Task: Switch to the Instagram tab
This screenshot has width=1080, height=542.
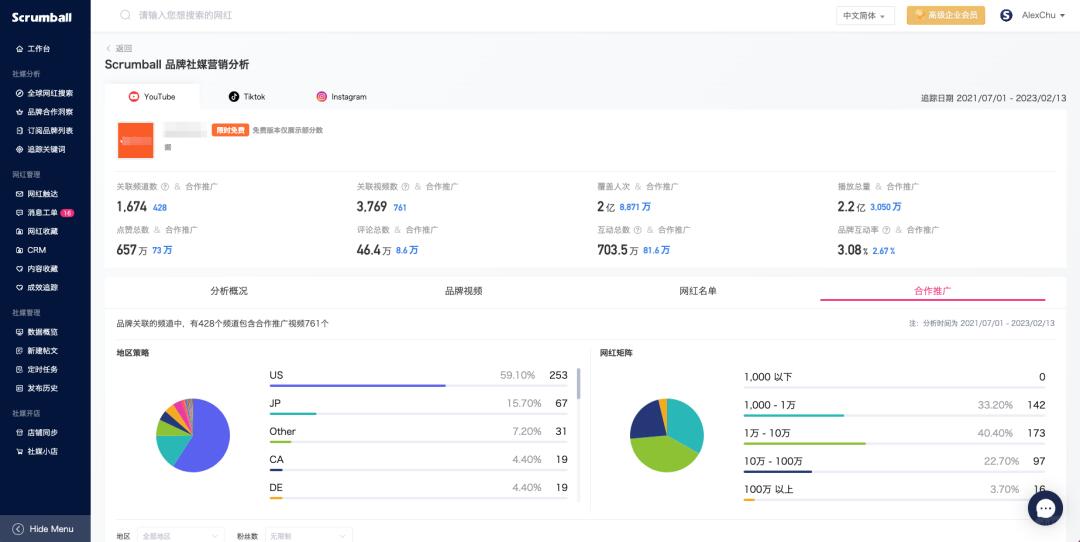Action: tap(342, 97)
